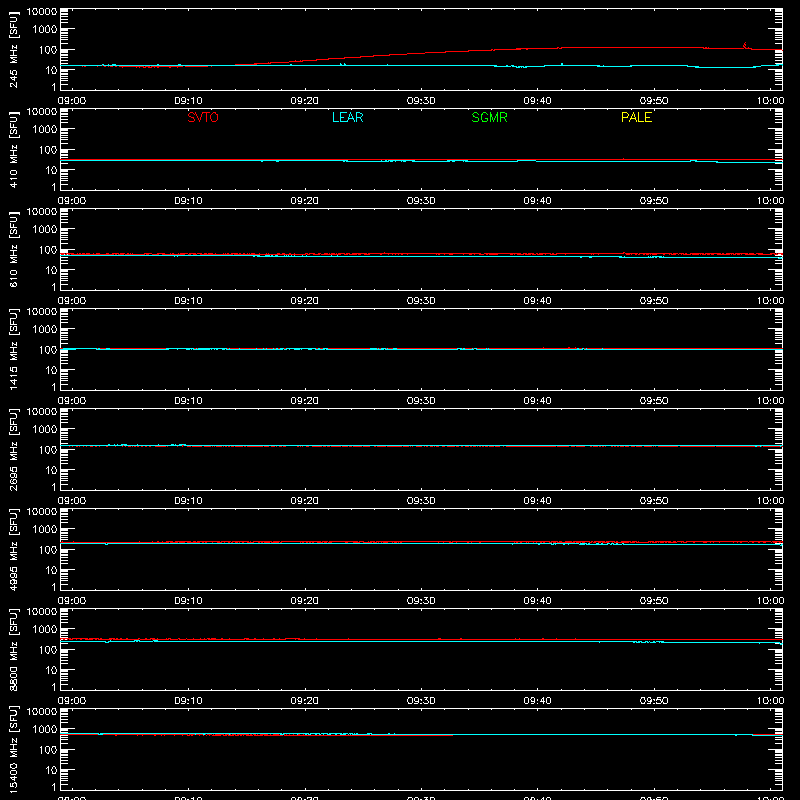
Task: Click 09:20 tick label under 2695 MHz plot
Action: click(305, 501)
